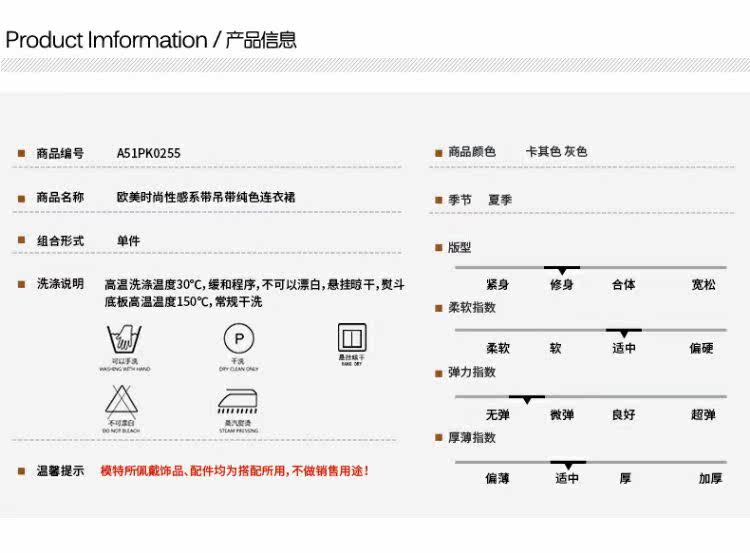
Task: Click the 超弹 elasticity label
Action: (x=703, y=414)
